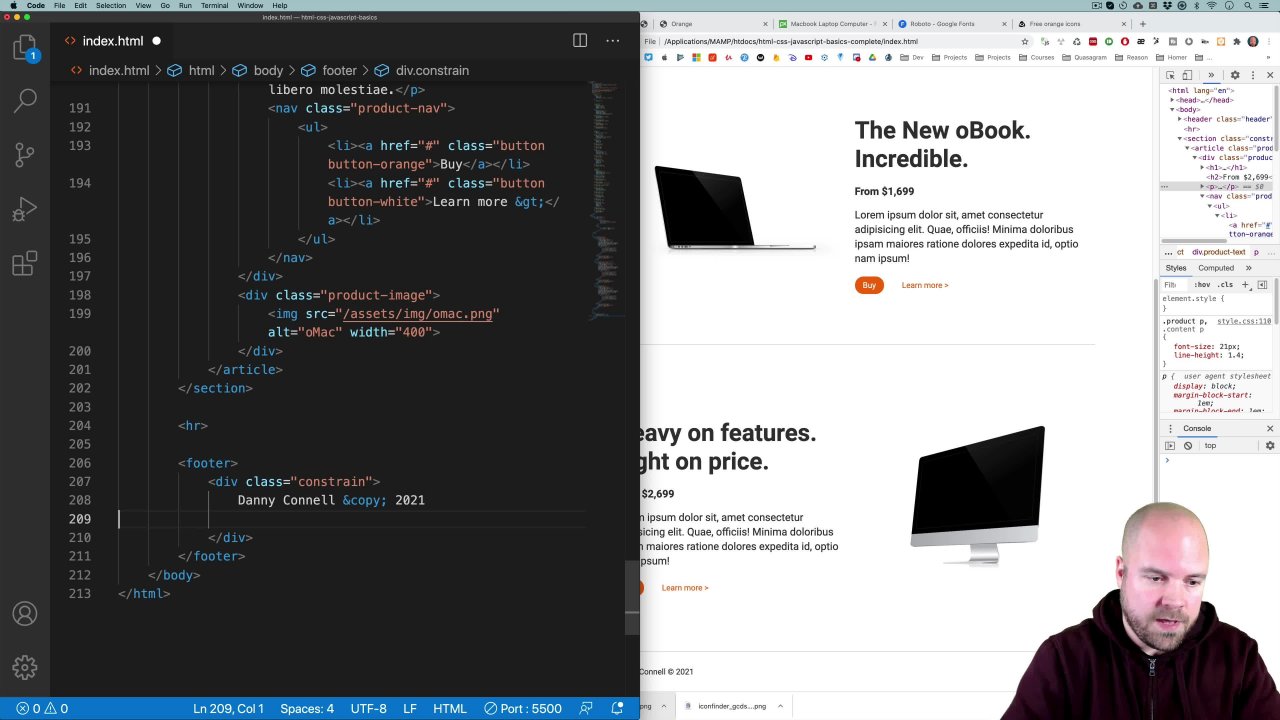The image size is (1280, 720).
Task: Expand the head element in DOM tree
Action: coord(1172,100)
